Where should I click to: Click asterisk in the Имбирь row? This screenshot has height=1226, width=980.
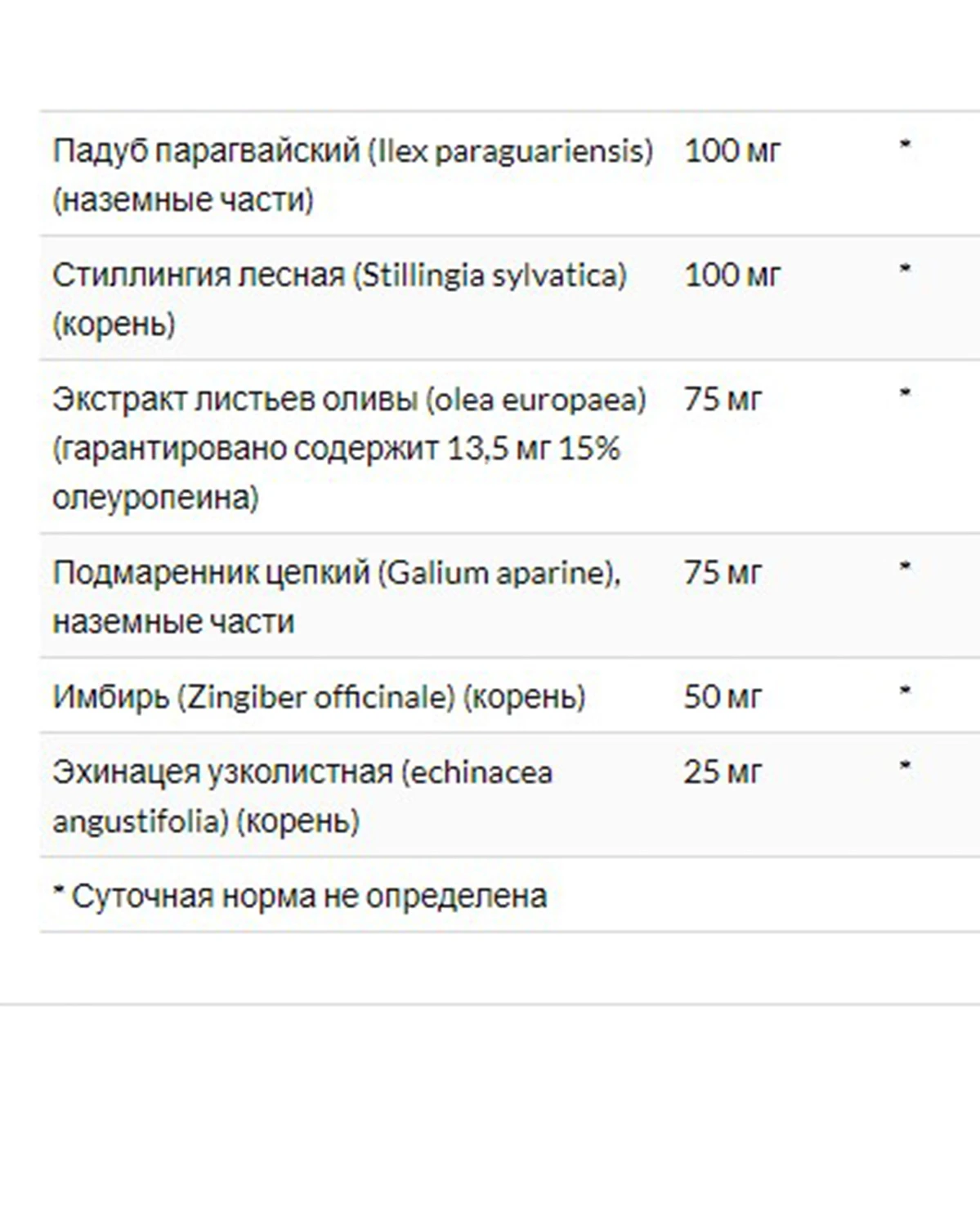pos(905,691)
